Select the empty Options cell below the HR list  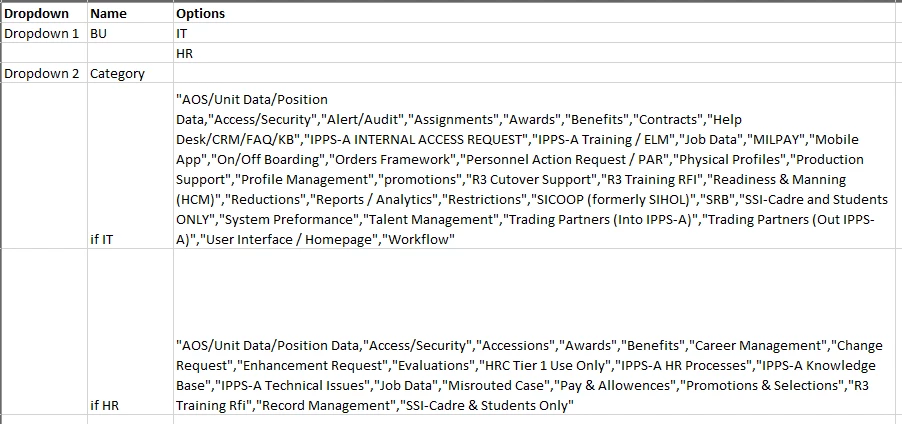click(537, 419)
